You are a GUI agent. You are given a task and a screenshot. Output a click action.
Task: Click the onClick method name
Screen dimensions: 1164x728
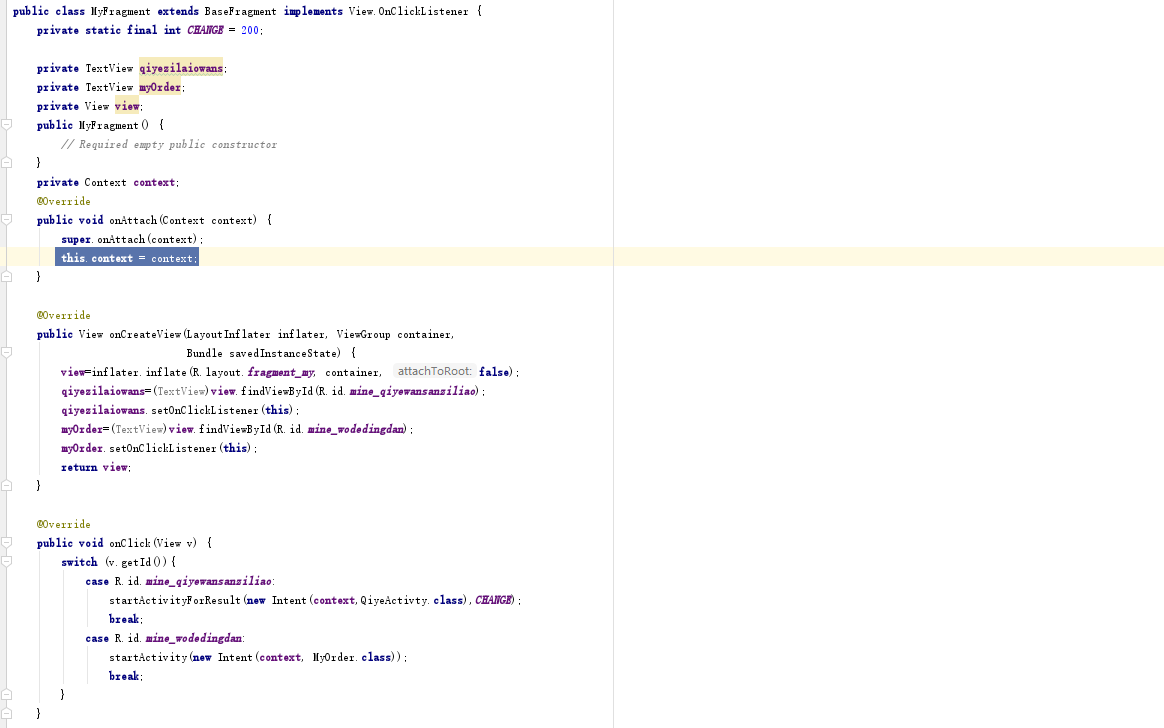click(x=130, y=543)
